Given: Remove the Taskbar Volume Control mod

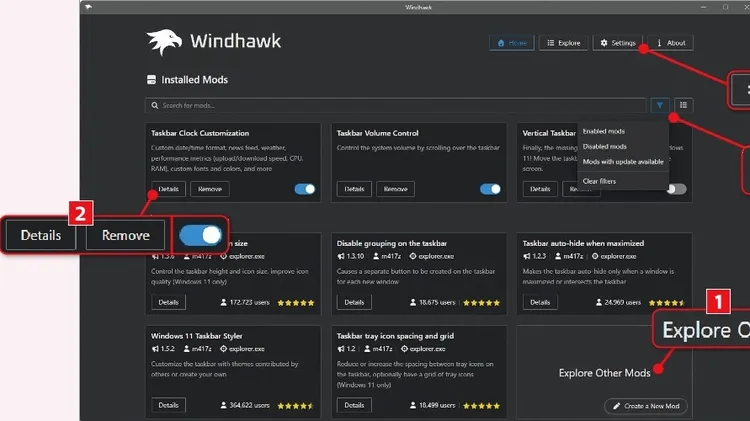Looking at the screenshot, I should 395,188.
